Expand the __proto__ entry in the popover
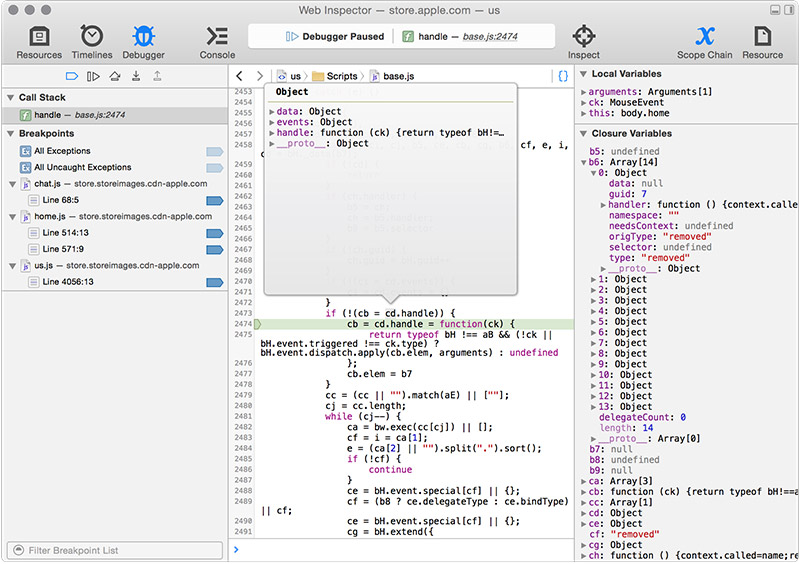 [x=272, y=143]
